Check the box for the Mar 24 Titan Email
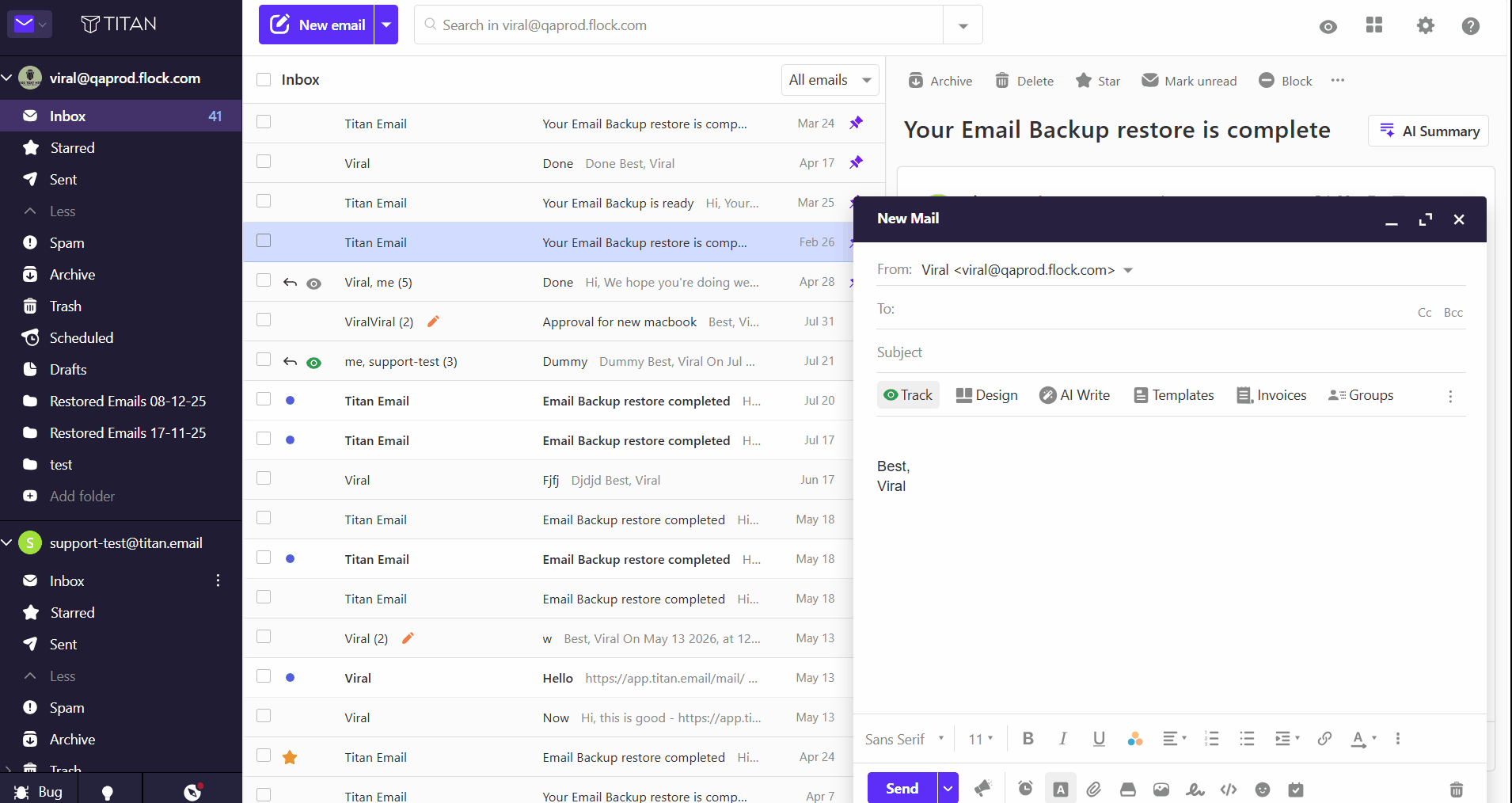Screen dimensions: 1512x803 (x=264, y=122)
